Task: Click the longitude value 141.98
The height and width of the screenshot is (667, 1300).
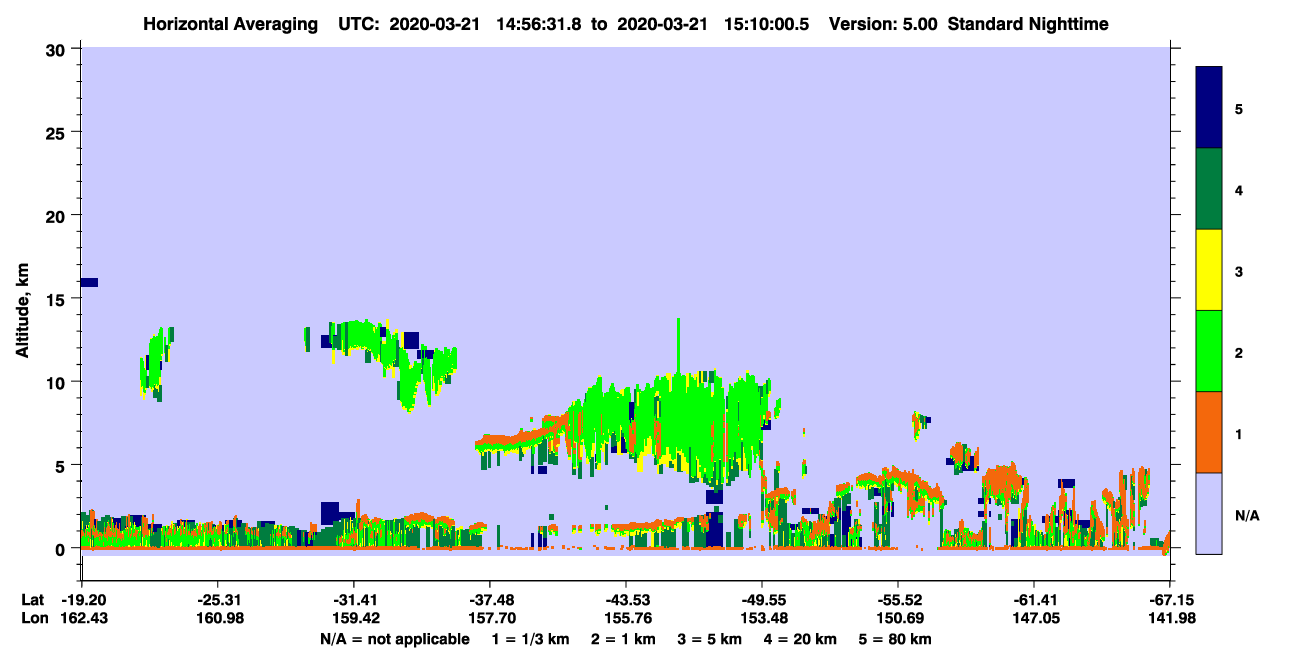Action: tap(1170, 618)
